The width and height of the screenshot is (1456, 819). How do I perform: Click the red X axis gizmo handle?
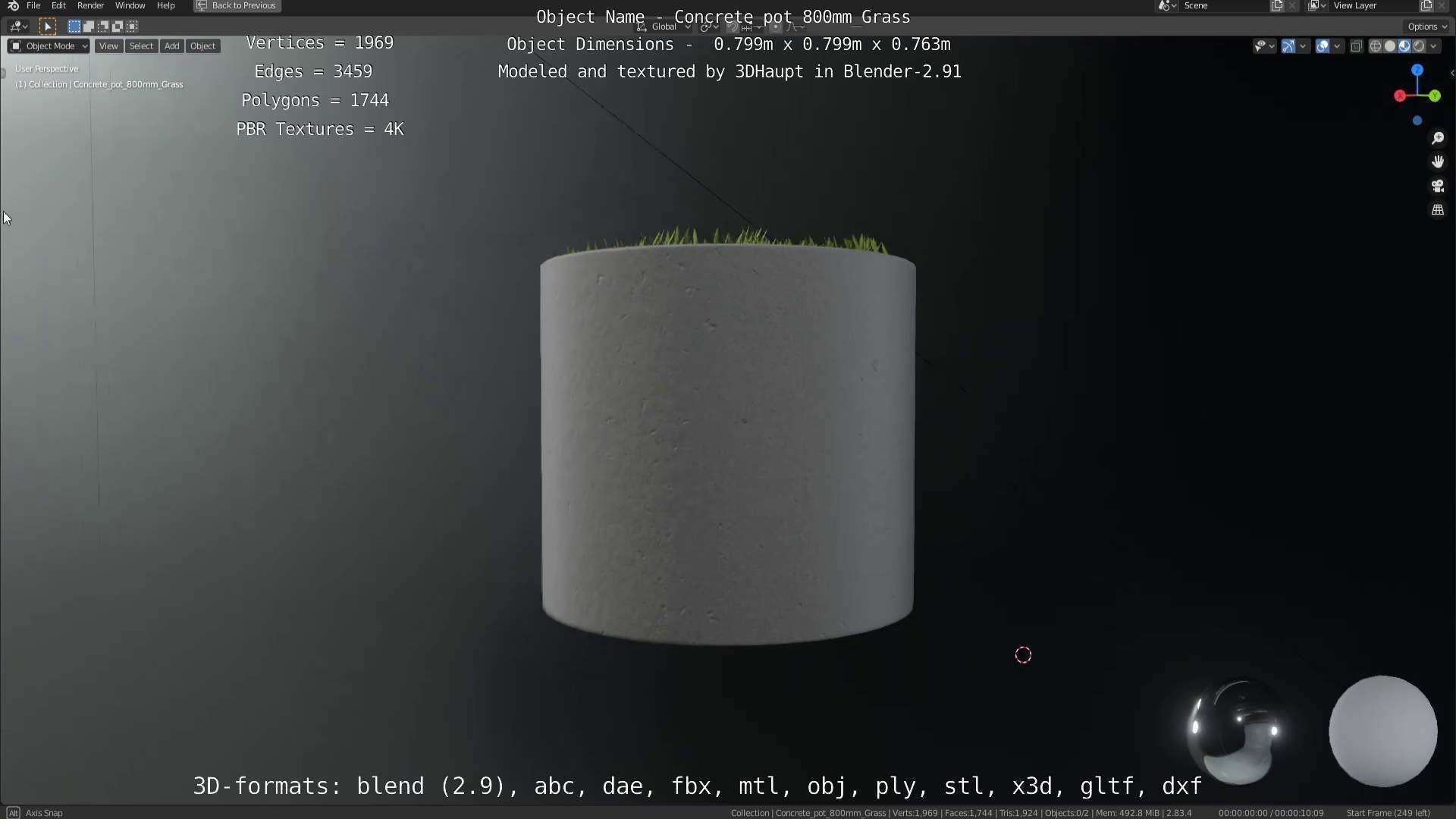(1400, 96)
